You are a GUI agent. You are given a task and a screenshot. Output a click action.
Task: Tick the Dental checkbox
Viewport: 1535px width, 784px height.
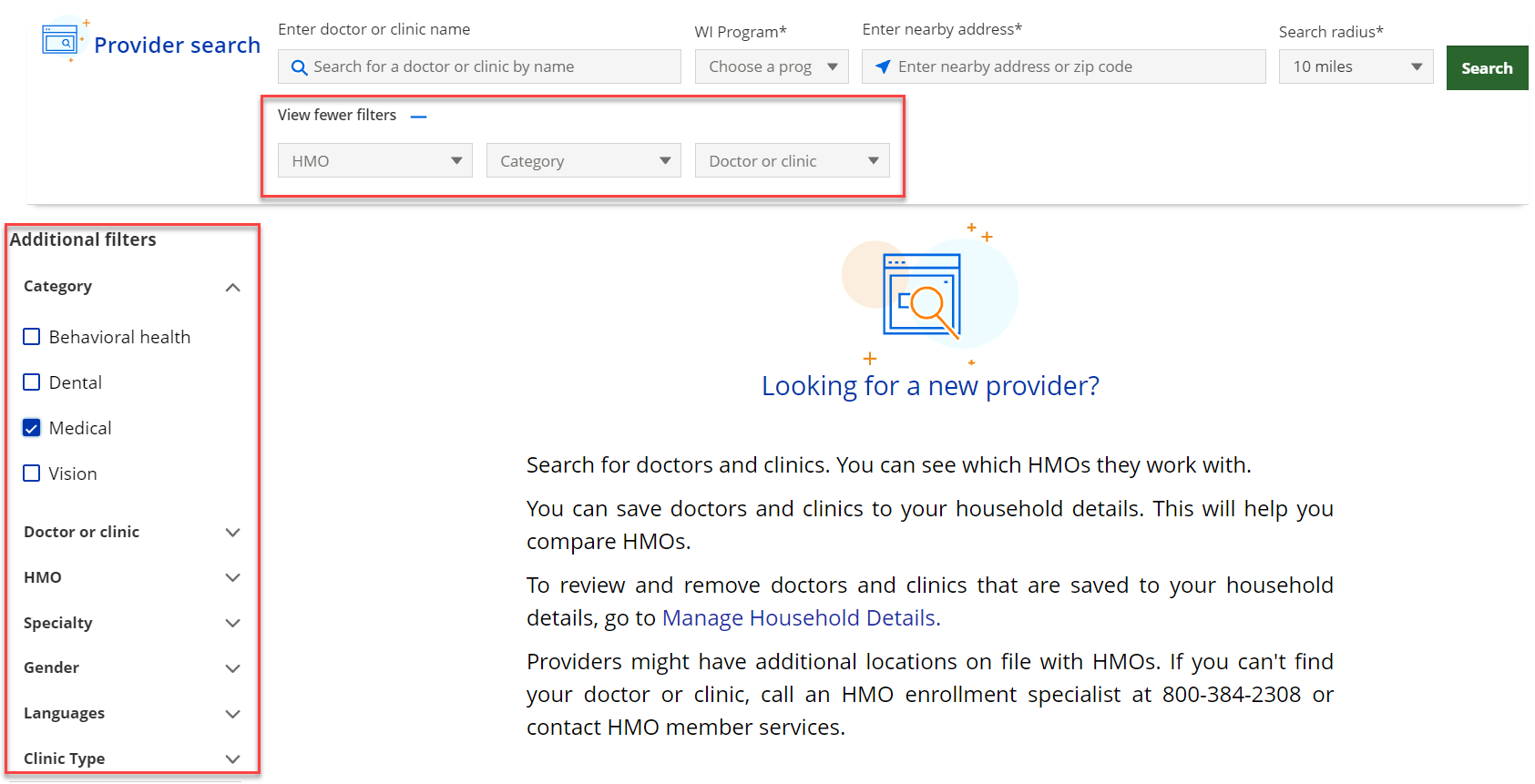[32, 382]
